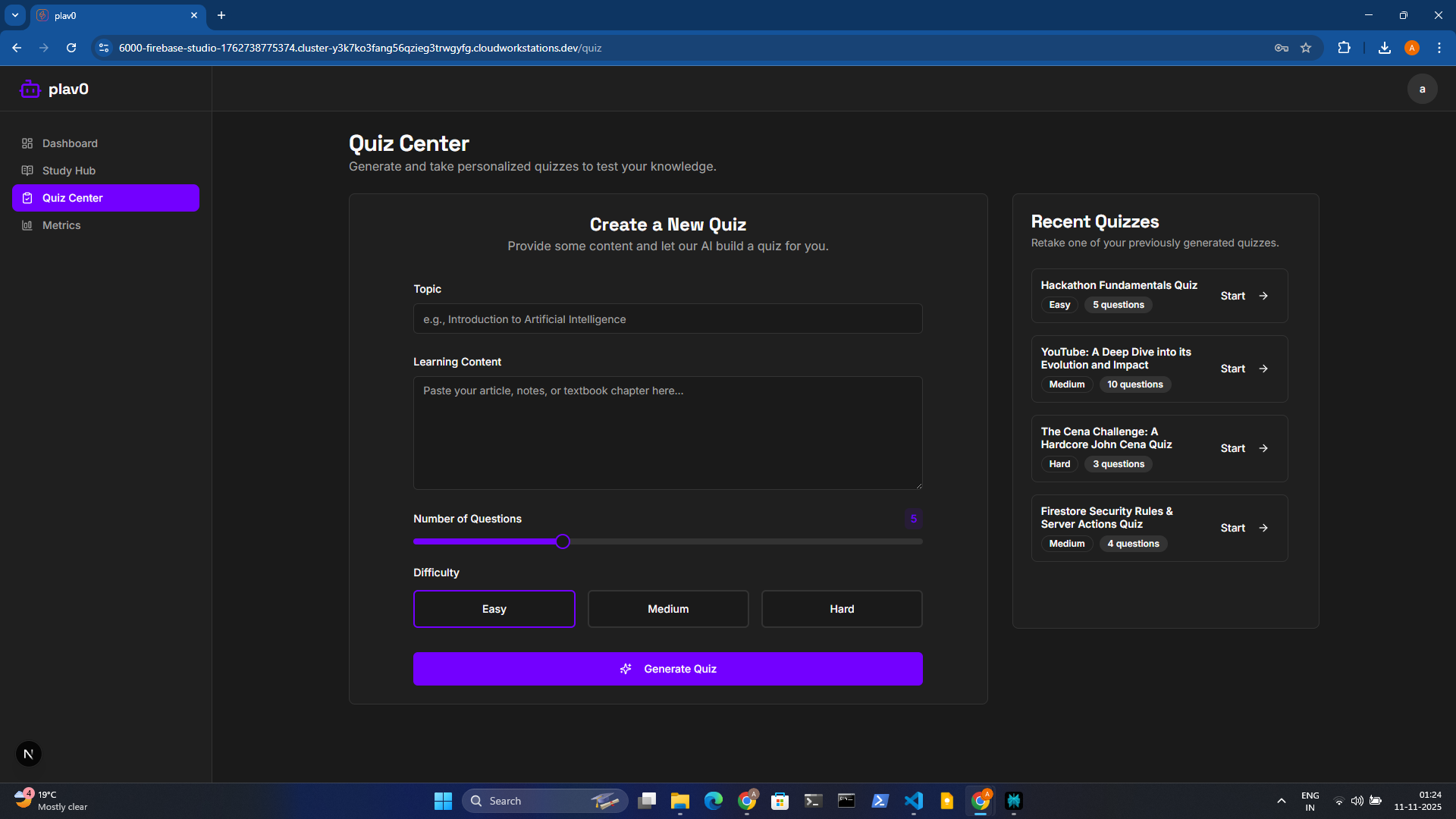Click the Number of Questions slider handle

pyautogui.click(x=562, y=541)
